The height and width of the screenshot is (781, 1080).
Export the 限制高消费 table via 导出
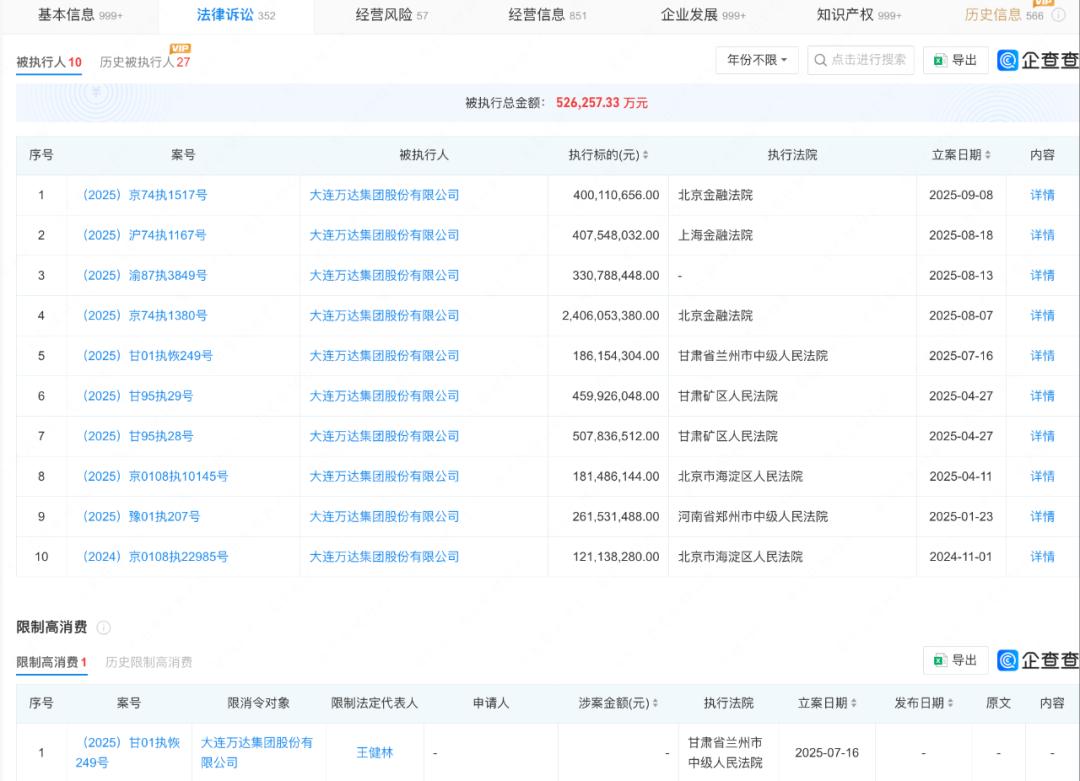pyautogui.click(x=955, y=660)
